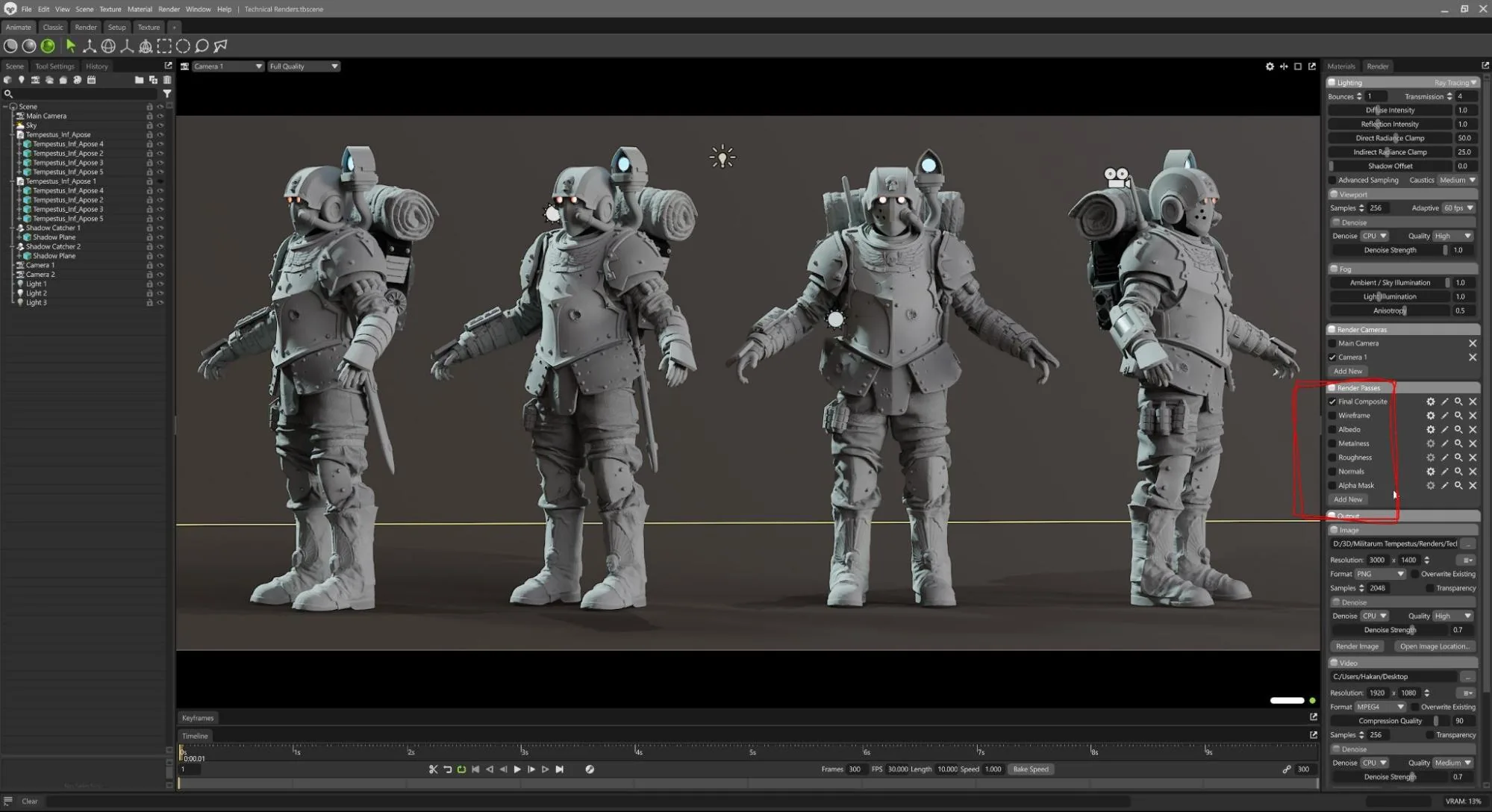Open the Full Quality dropdown
Image resolution: width=1492 pixels, height=812 pixels.
tap(304, 66)
